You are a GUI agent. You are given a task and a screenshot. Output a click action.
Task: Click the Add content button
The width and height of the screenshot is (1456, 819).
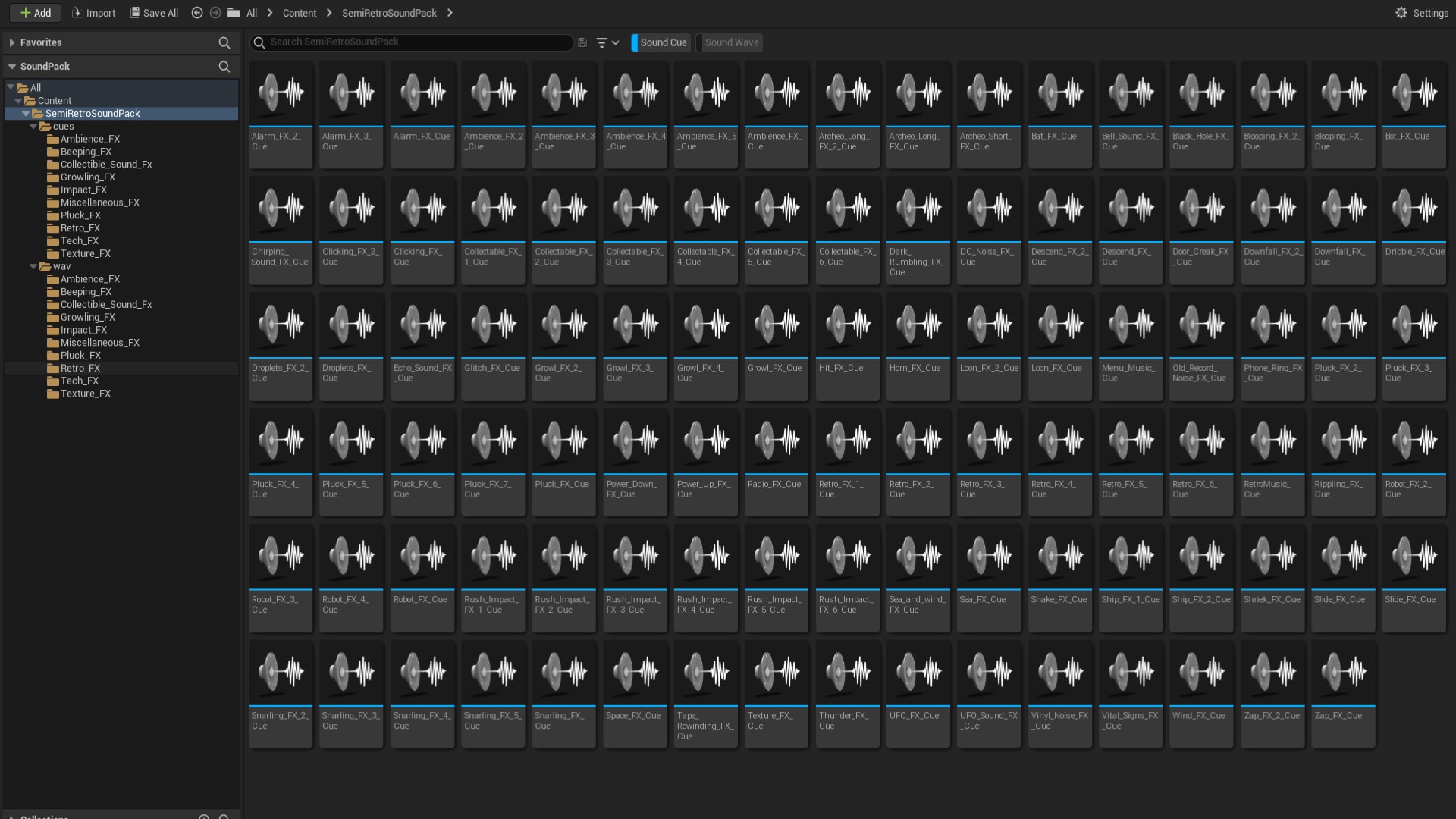pyautogui.click(x=35, y=13)
